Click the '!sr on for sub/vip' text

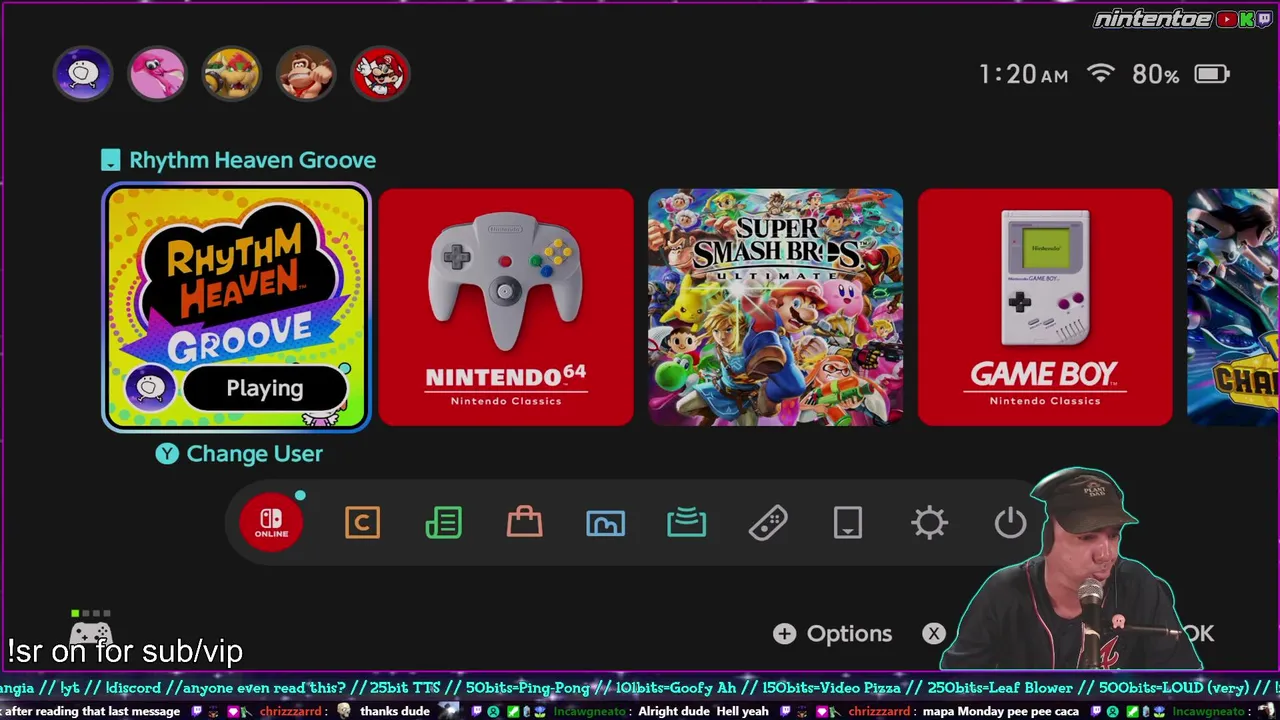125,651
